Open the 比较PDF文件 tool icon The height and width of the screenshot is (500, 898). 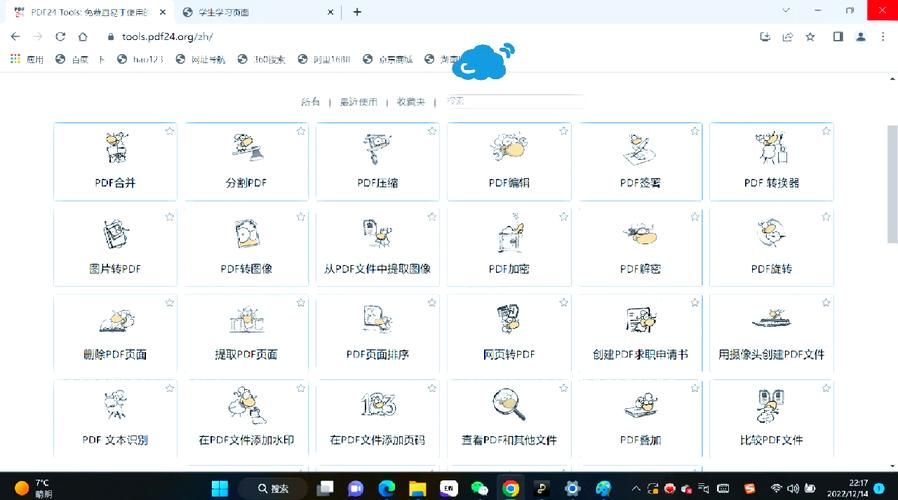[x=771, y=405]
